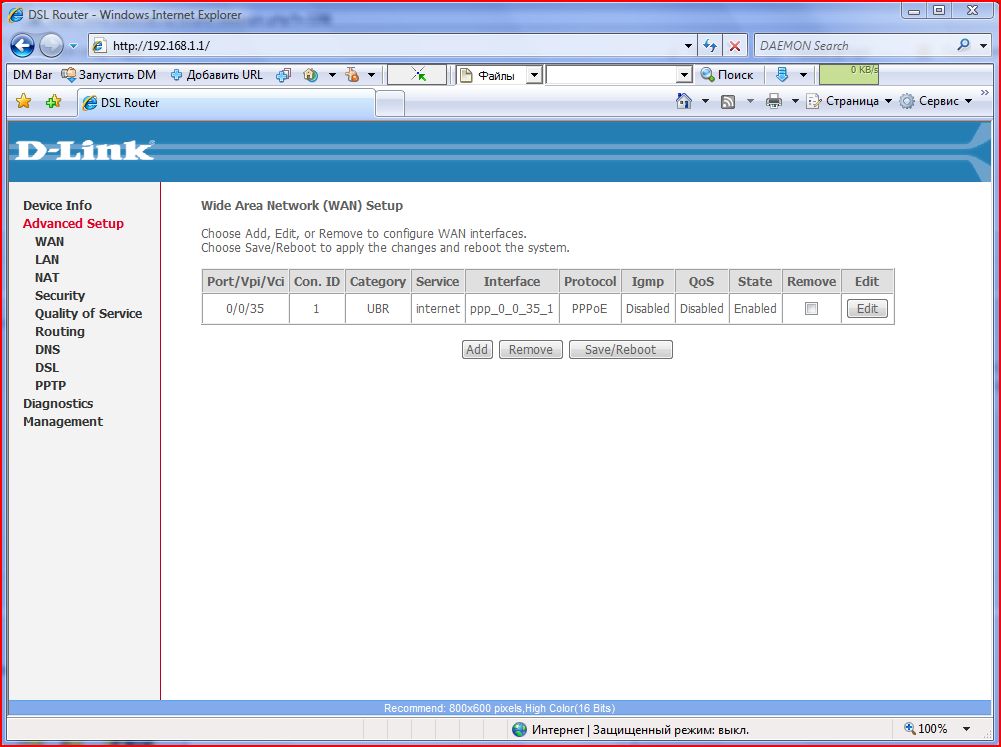Open search provider options dropdown arrow
1001x747 pixels.
click(x=983, y=46)
